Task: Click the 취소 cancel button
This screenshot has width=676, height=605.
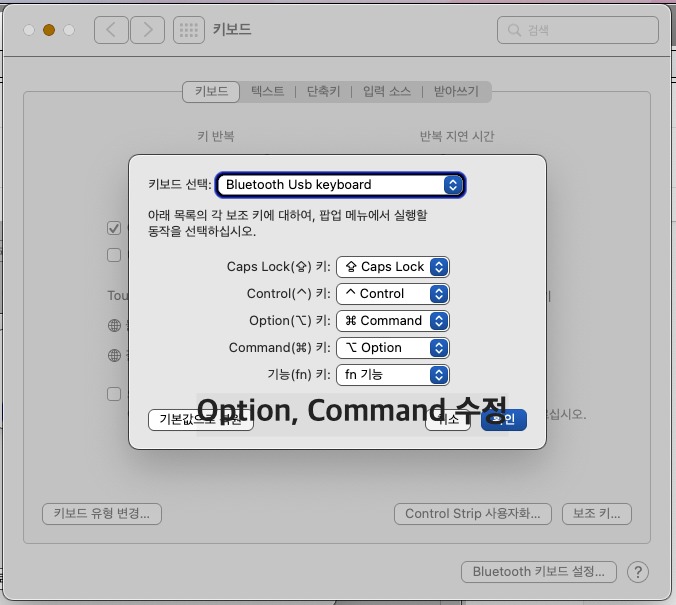Action: (x=448, y=420)
